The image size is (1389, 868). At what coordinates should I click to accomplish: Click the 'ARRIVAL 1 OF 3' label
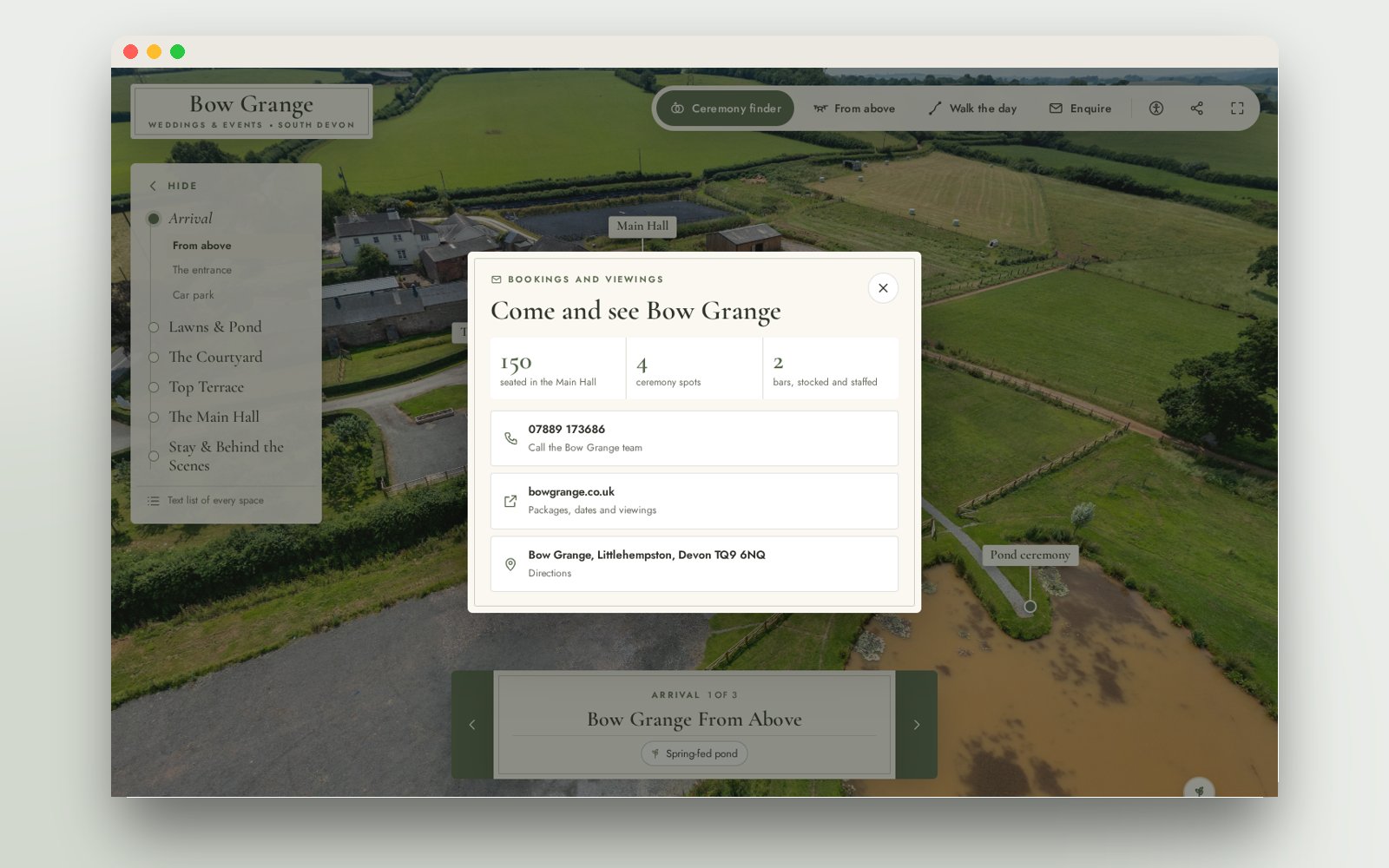click(x=694, y=695)
